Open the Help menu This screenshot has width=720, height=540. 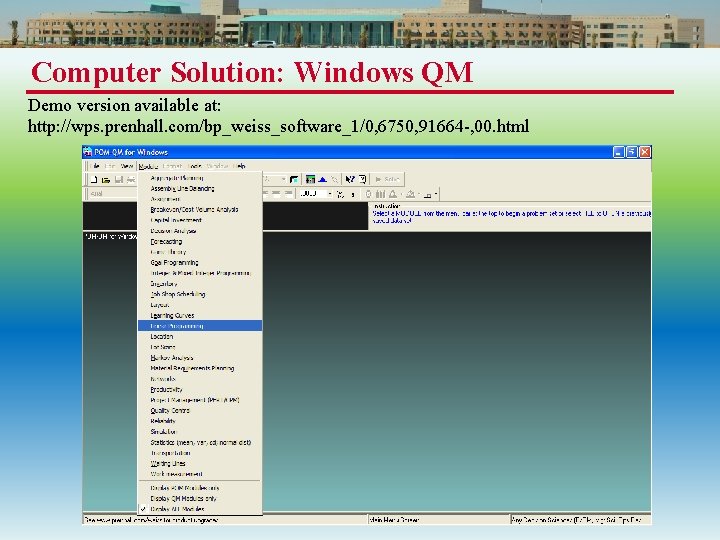pyautogui.click(x=240, y=166)
